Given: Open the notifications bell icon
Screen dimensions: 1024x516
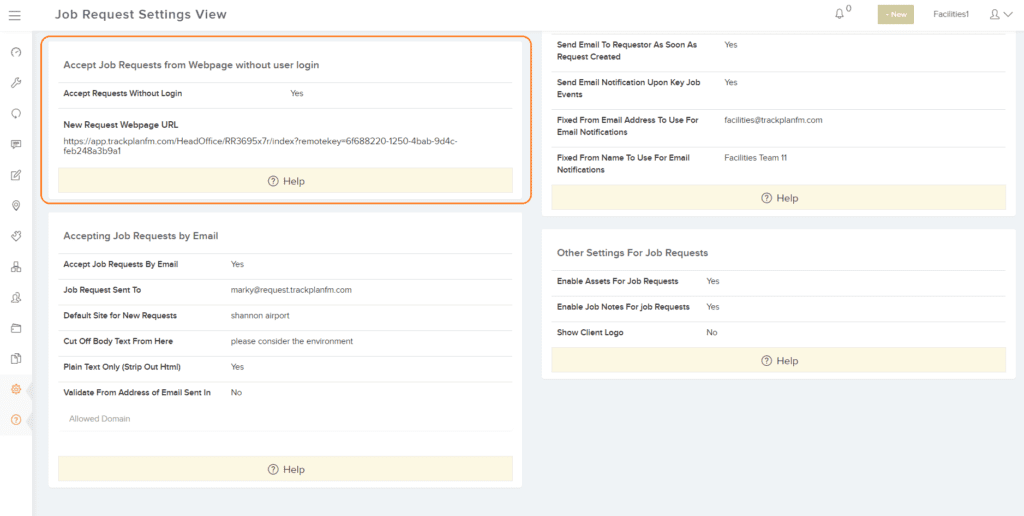Looking at the screenshot, I should (840, 14).
